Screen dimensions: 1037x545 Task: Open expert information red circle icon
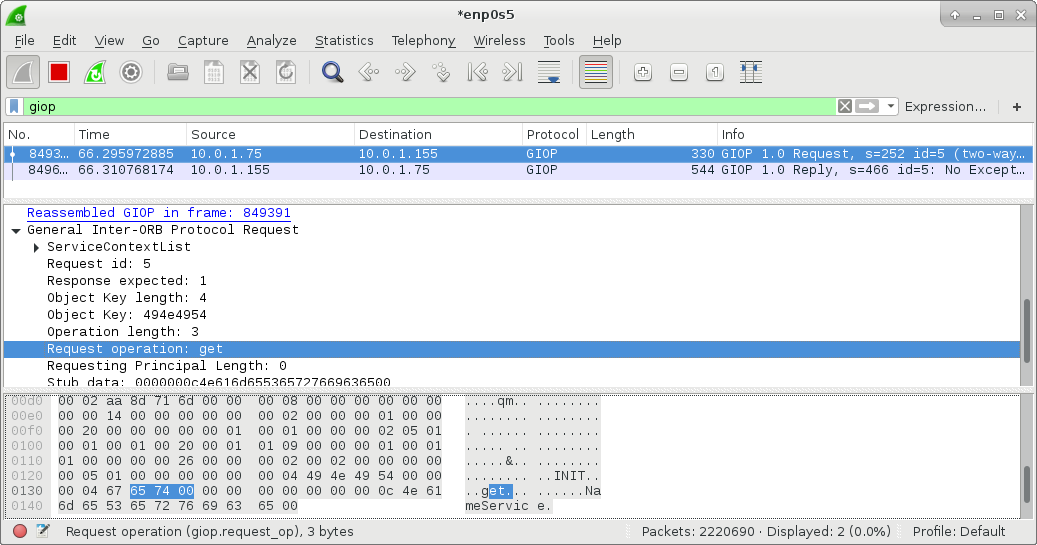[x=20, y=531]
